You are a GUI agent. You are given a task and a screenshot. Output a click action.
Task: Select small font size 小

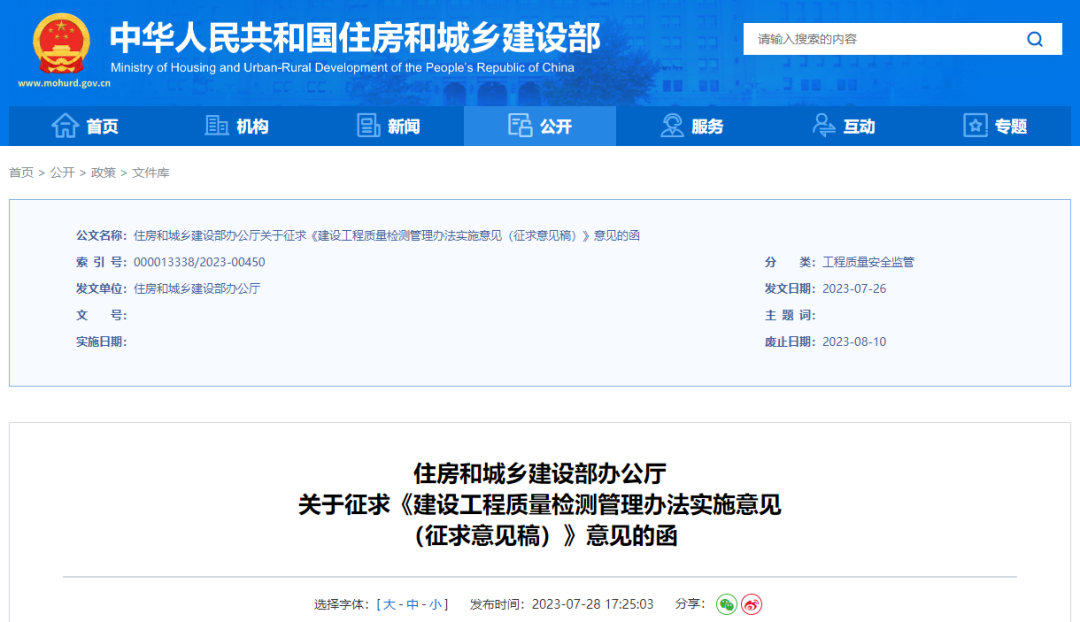[436, 604]
